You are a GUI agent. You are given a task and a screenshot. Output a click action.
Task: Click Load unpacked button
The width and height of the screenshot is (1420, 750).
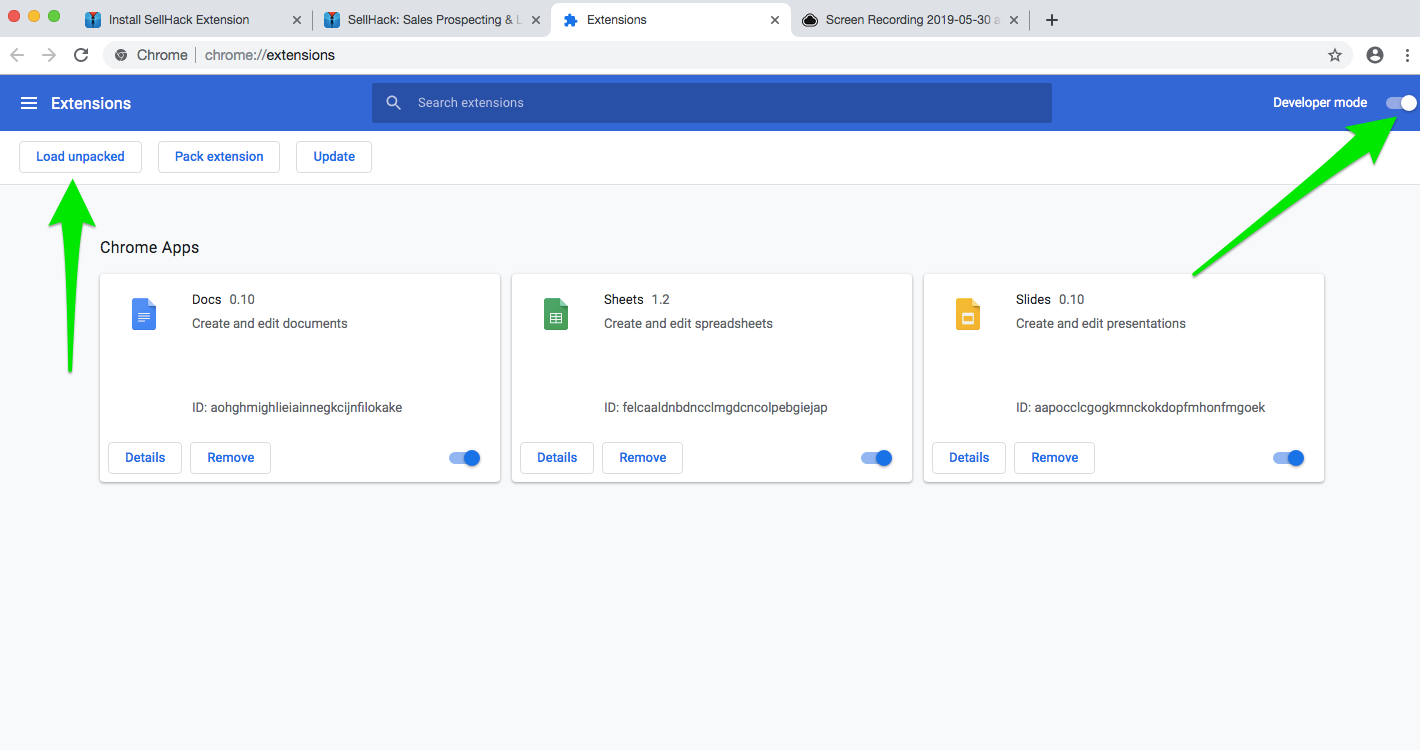(x=80, y=157)
